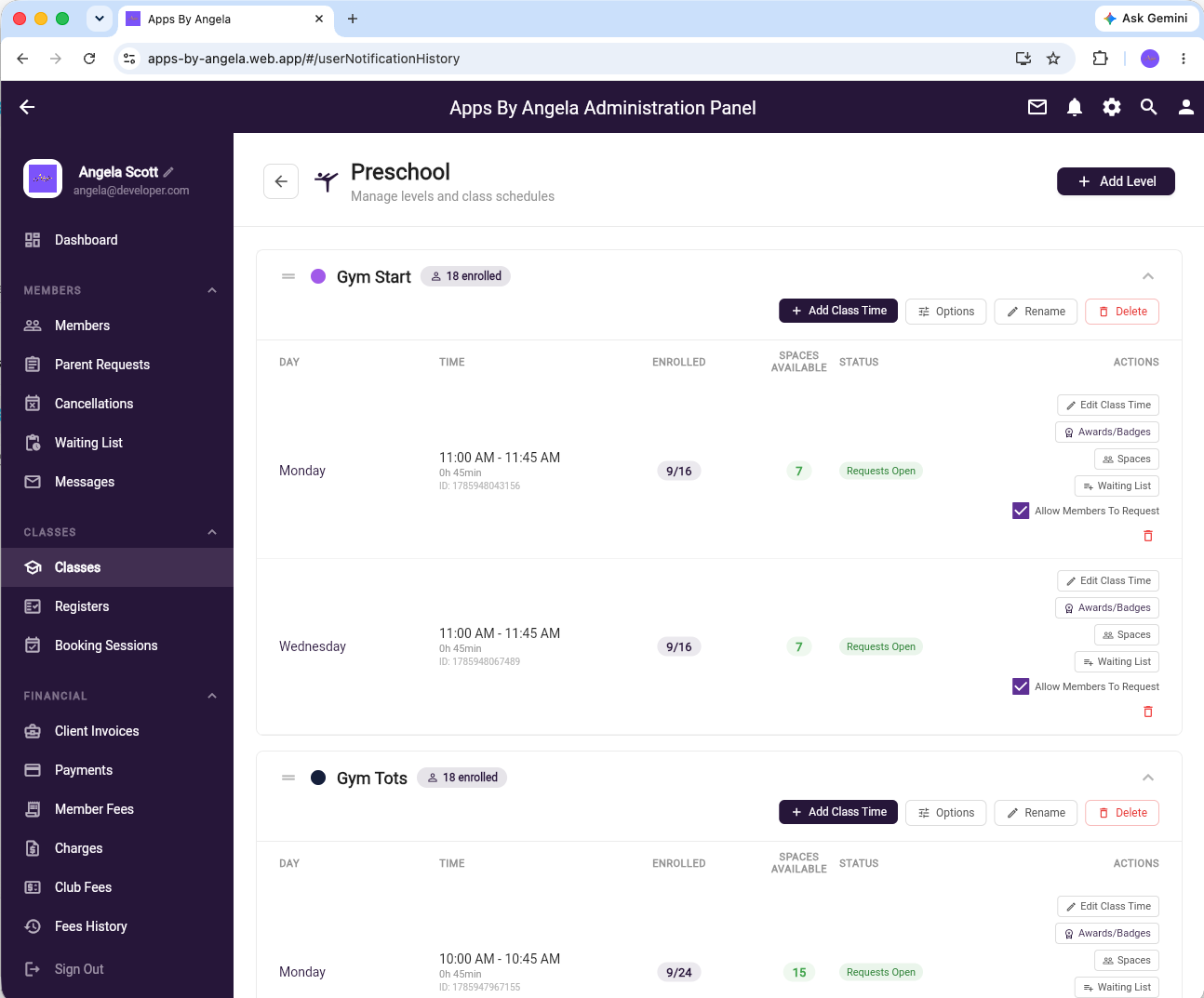Open the Chrome profile avatar
The width and height of the screenshot is (1204, 998).
coord(1150,59)
